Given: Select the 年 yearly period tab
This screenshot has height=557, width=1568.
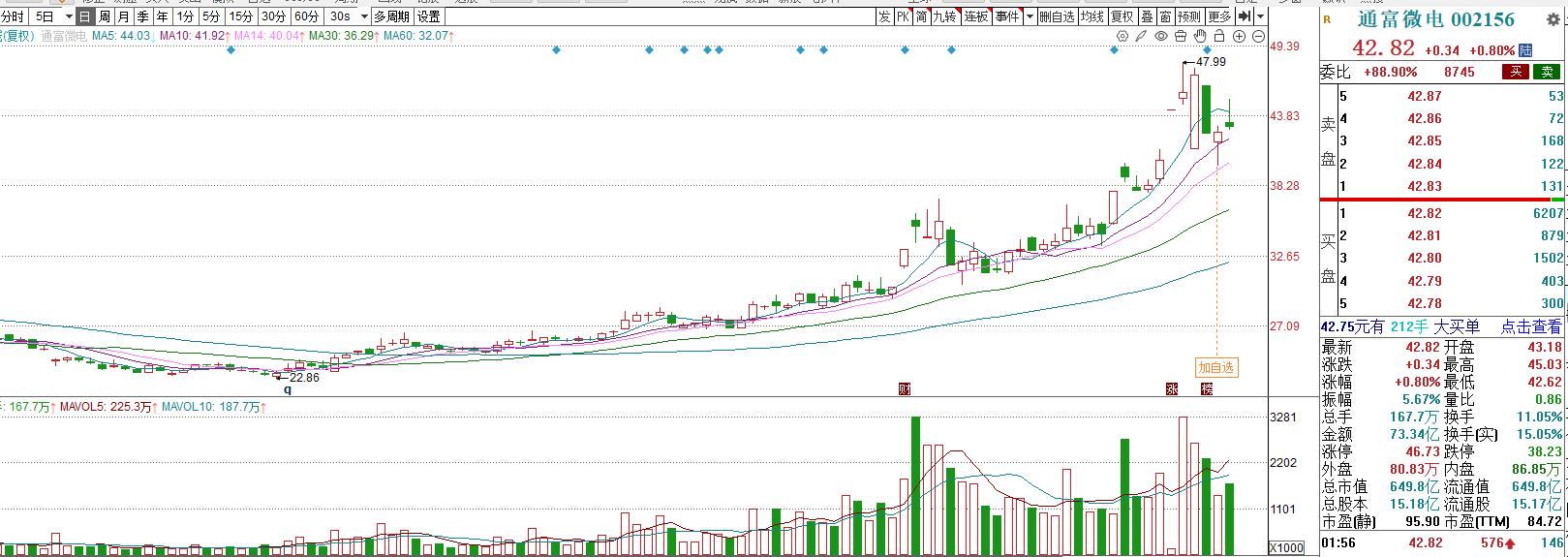Looking at the screenshot, I should [163, 16].
